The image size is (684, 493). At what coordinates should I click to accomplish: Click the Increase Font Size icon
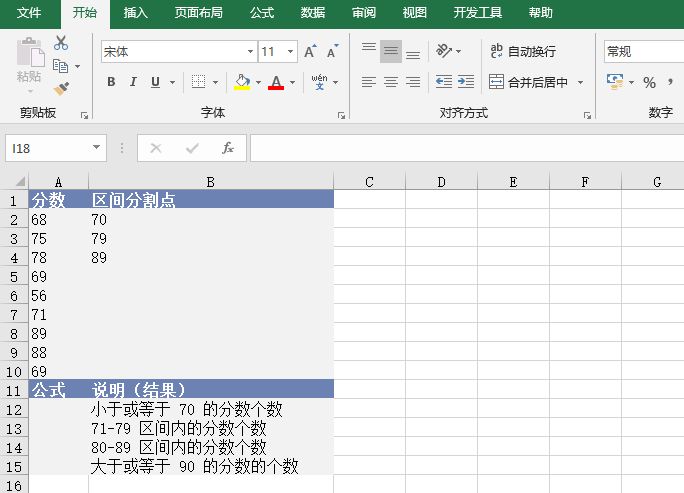coord(310,51)
